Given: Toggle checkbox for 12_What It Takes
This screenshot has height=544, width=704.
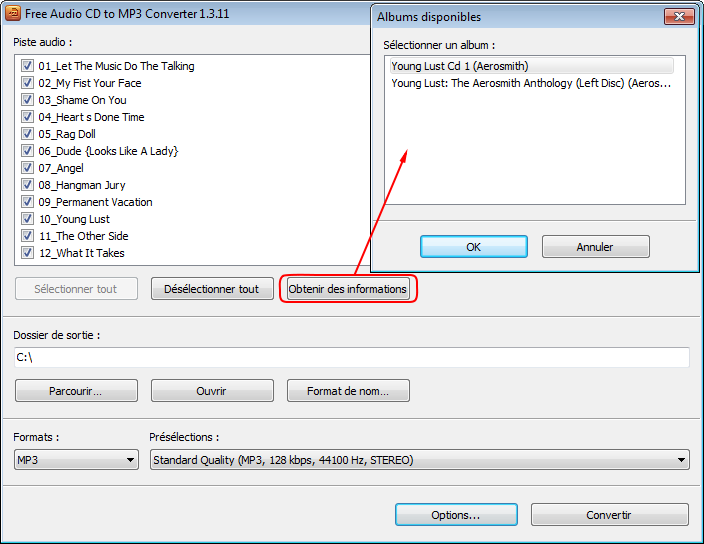Looking at the screenshot, I should (27, 253).
